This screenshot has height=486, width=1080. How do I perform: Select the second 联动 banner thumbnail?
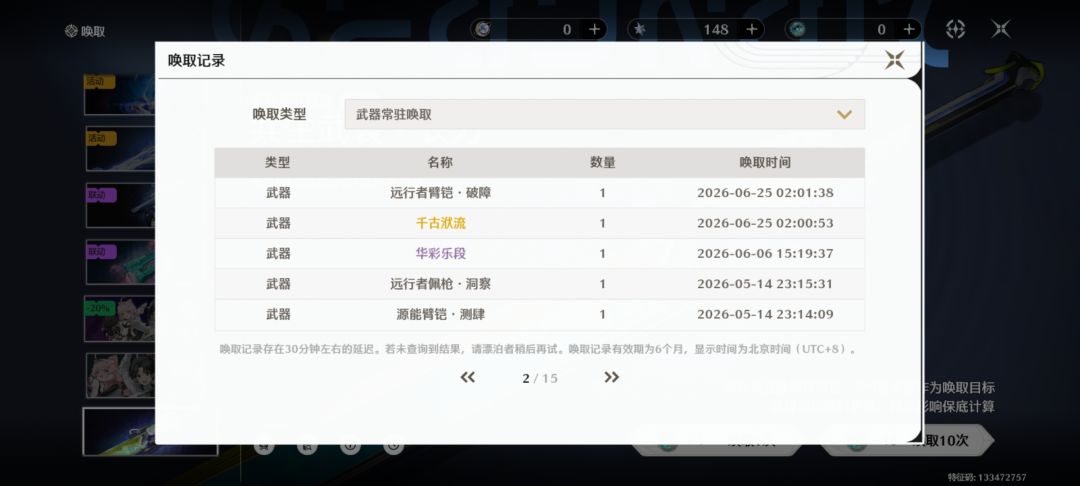[119, 262]
